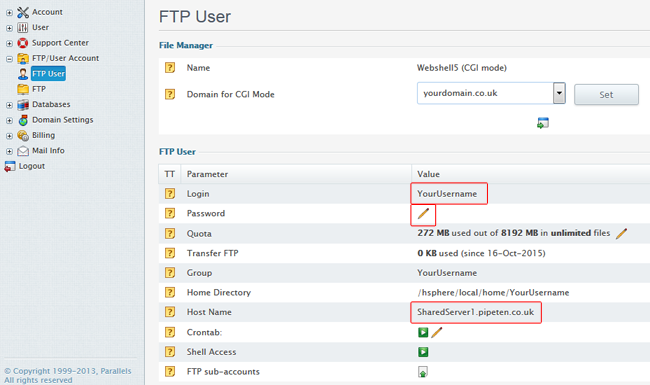Click the FTP User person icon
The image size is (650, 385).
pyautogui.click(x=23, y=74)
